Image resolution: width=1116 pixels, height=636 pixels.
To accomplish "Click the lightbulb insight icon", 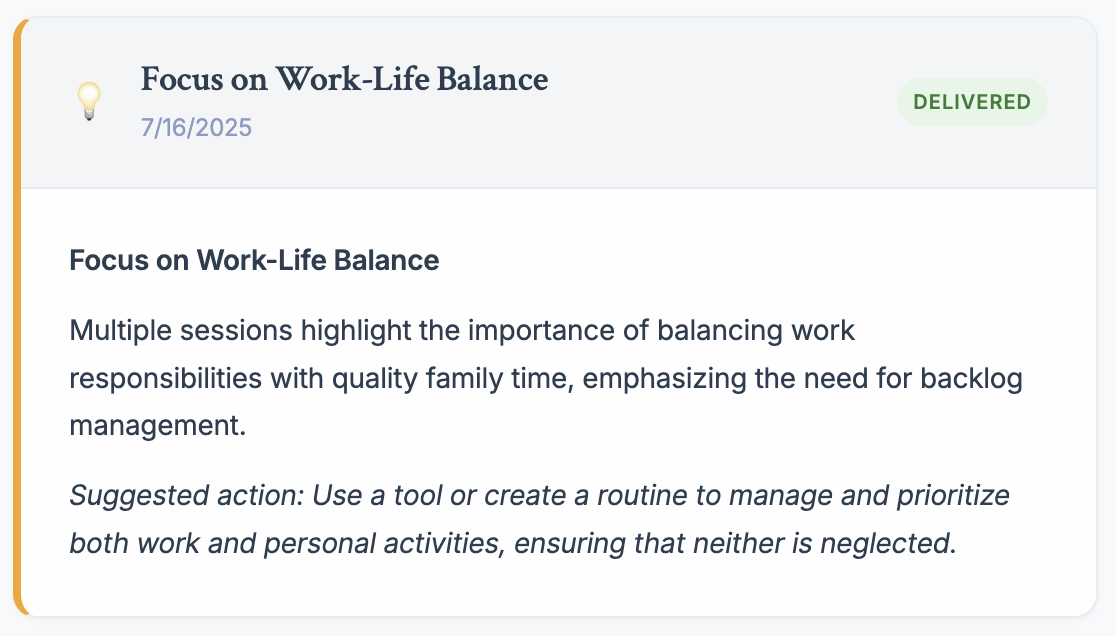I will click(89, 101).
